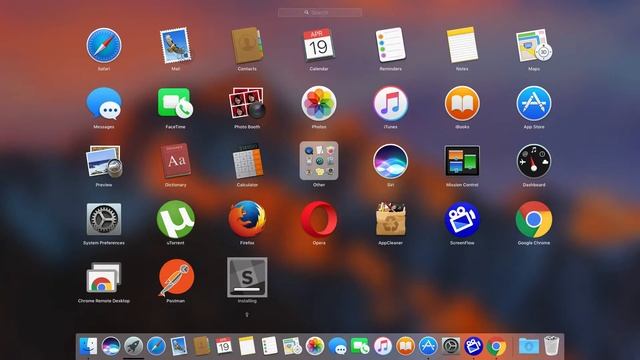Launch the Postman app
This screenshot has width=640, height=360.
176,278
